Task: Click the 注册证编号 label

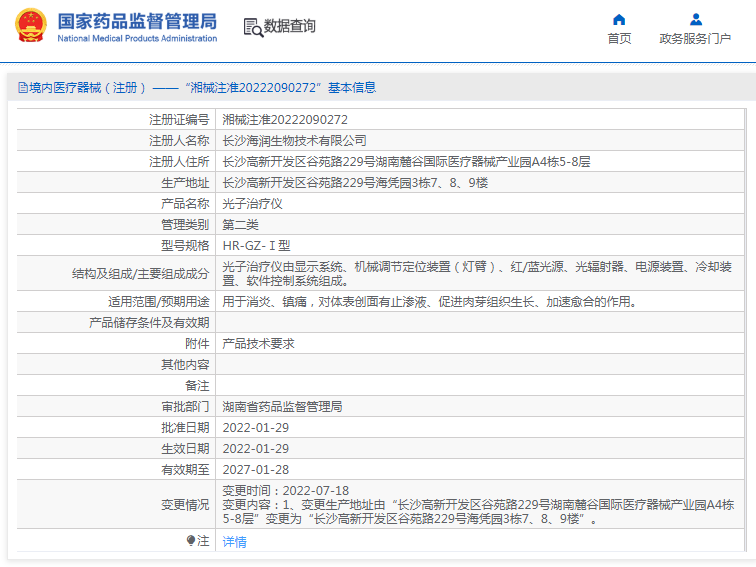Action: tap(179, 120)
